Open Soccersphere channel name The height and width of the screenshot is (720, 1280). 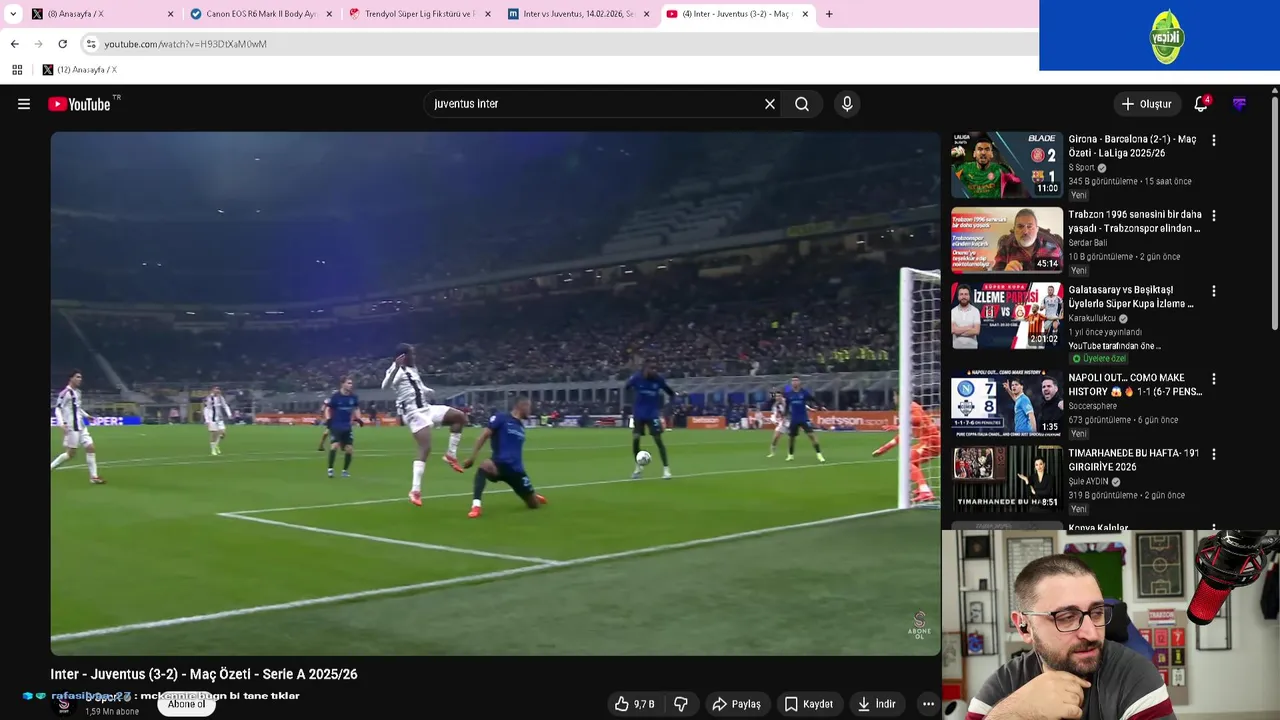pos(1093,406)
